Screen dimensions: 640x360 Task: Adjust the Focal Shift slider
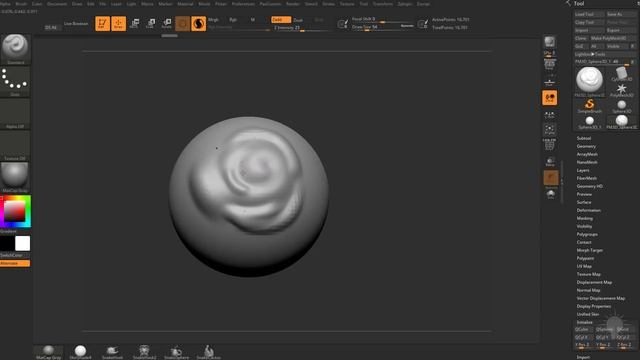tap(382, 20)
